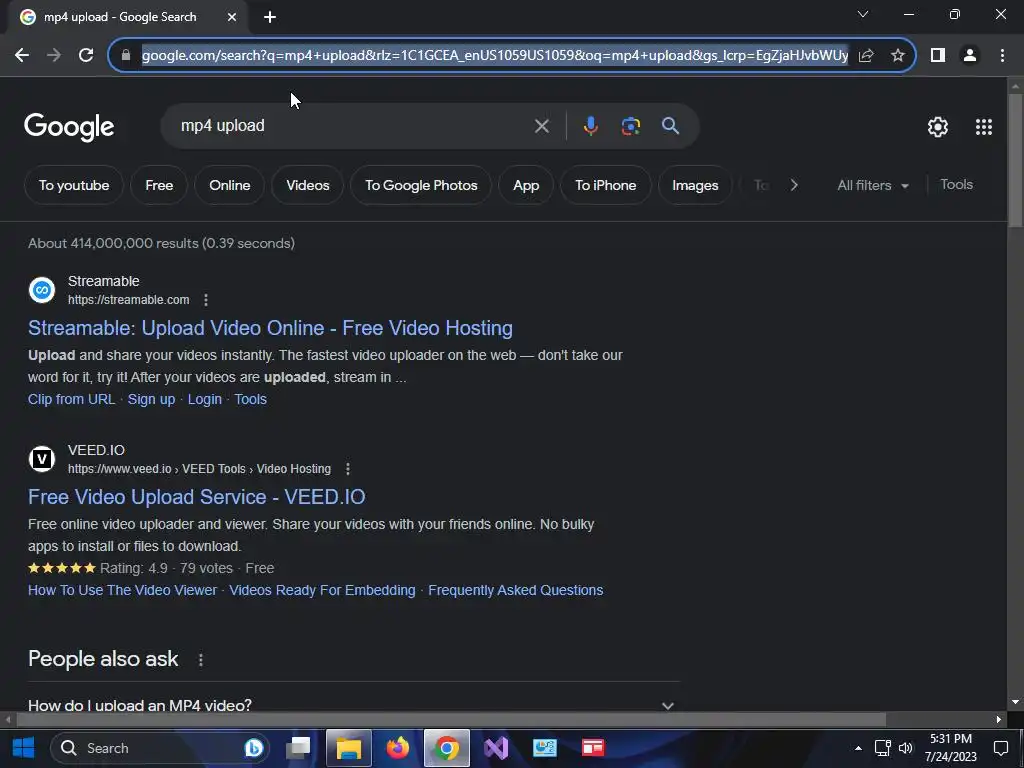Open the notification center
This screenshot has width=1024, height=768.
[x=1000, y=748]
